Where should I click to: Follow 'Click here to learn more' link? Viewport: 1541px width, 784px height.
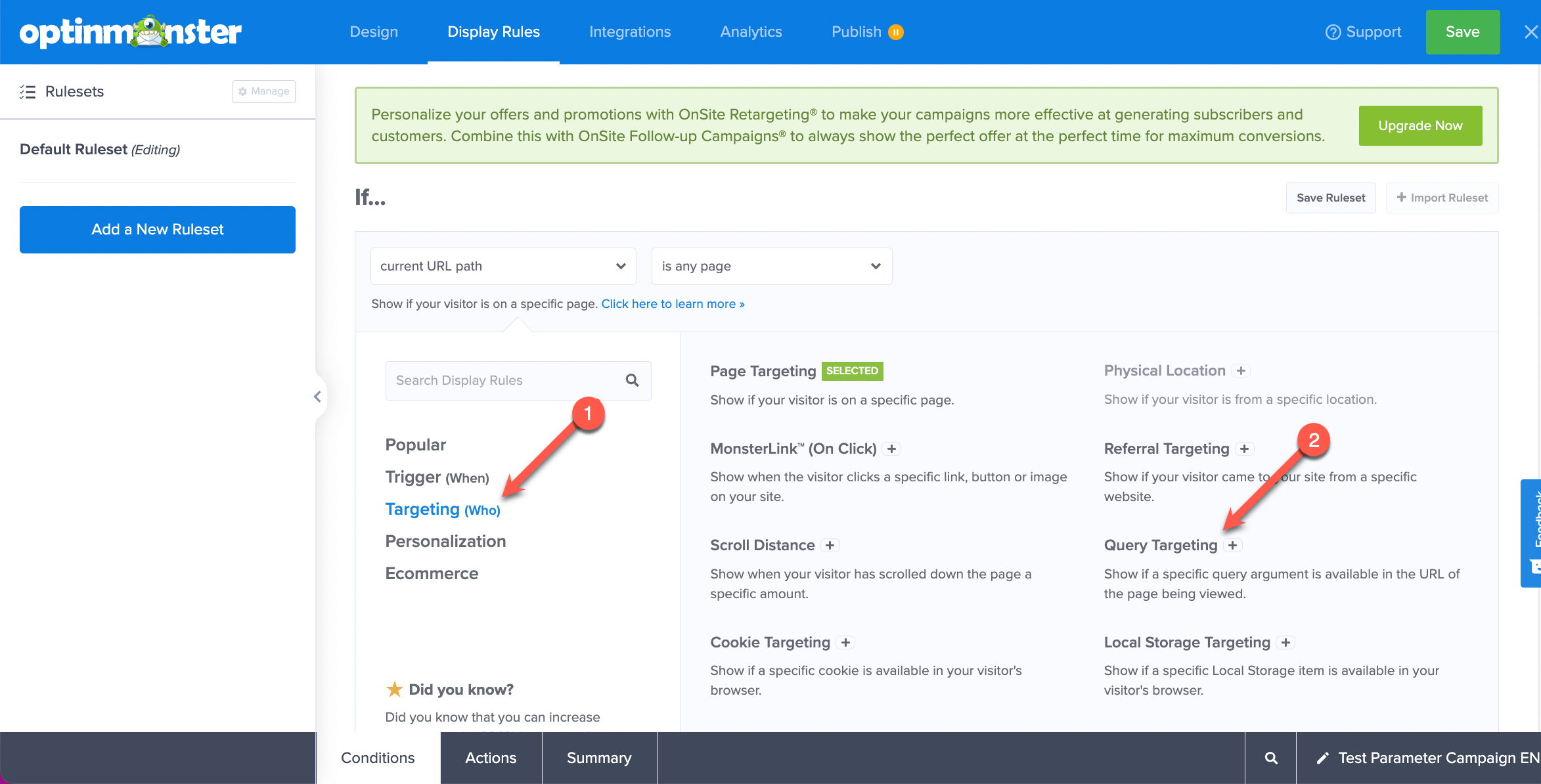click(673, 304)
